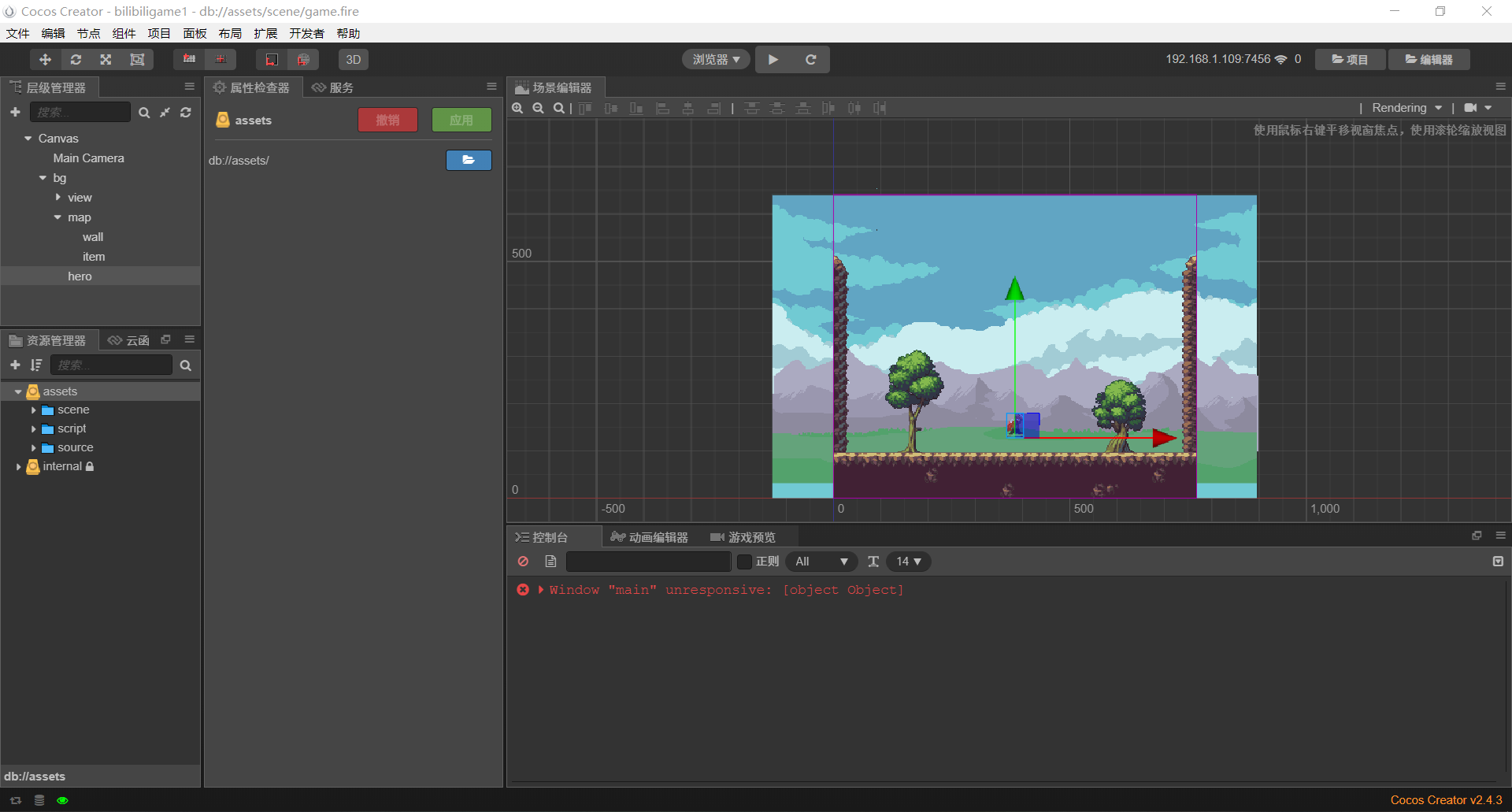Viewport: 1512px width, 812px height.
Task: Open the Rendering mode dropdown
Action: pyautogui.click(x=1407, y=108)
